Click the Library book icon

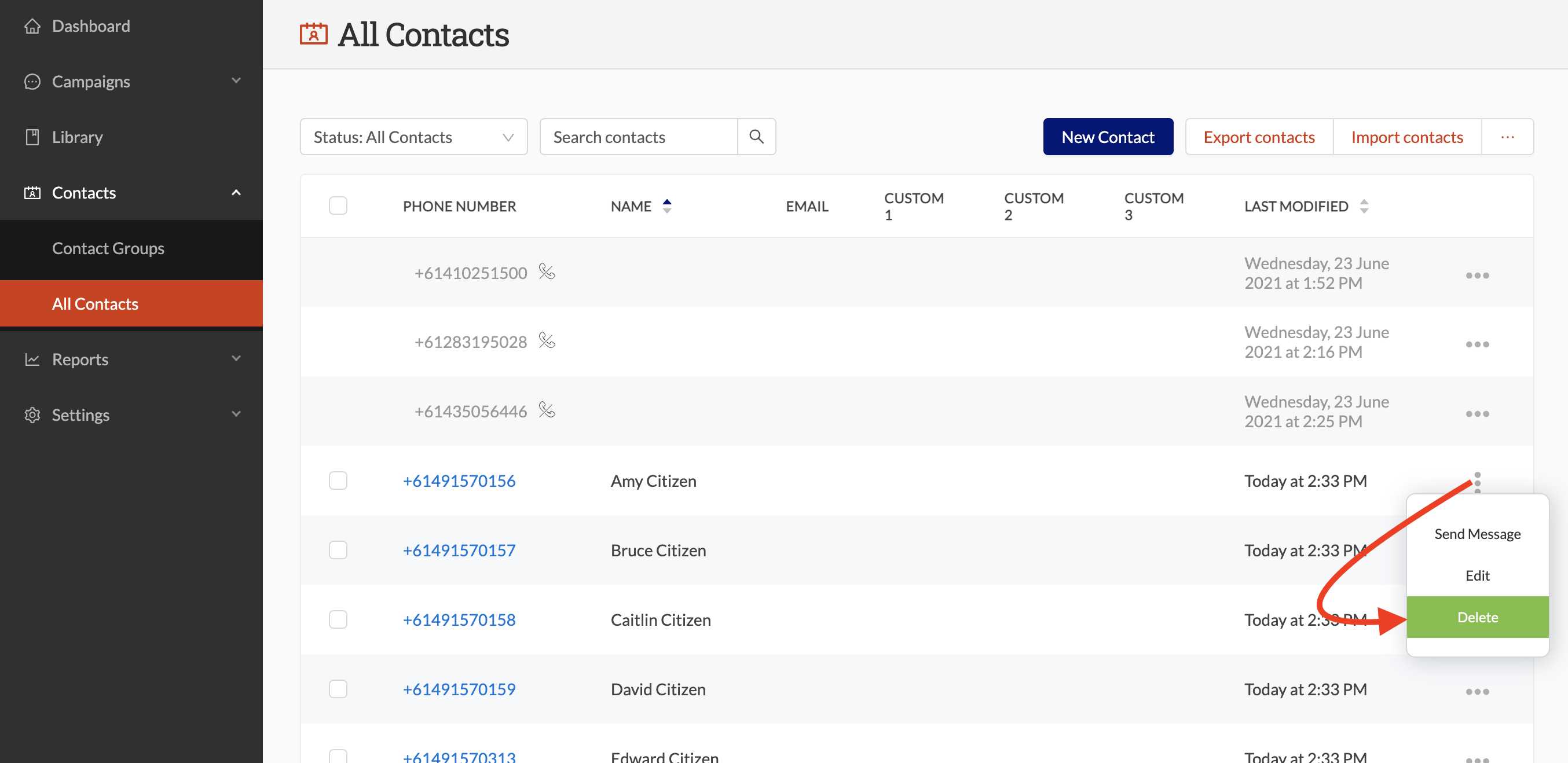(x=32, y=137)
